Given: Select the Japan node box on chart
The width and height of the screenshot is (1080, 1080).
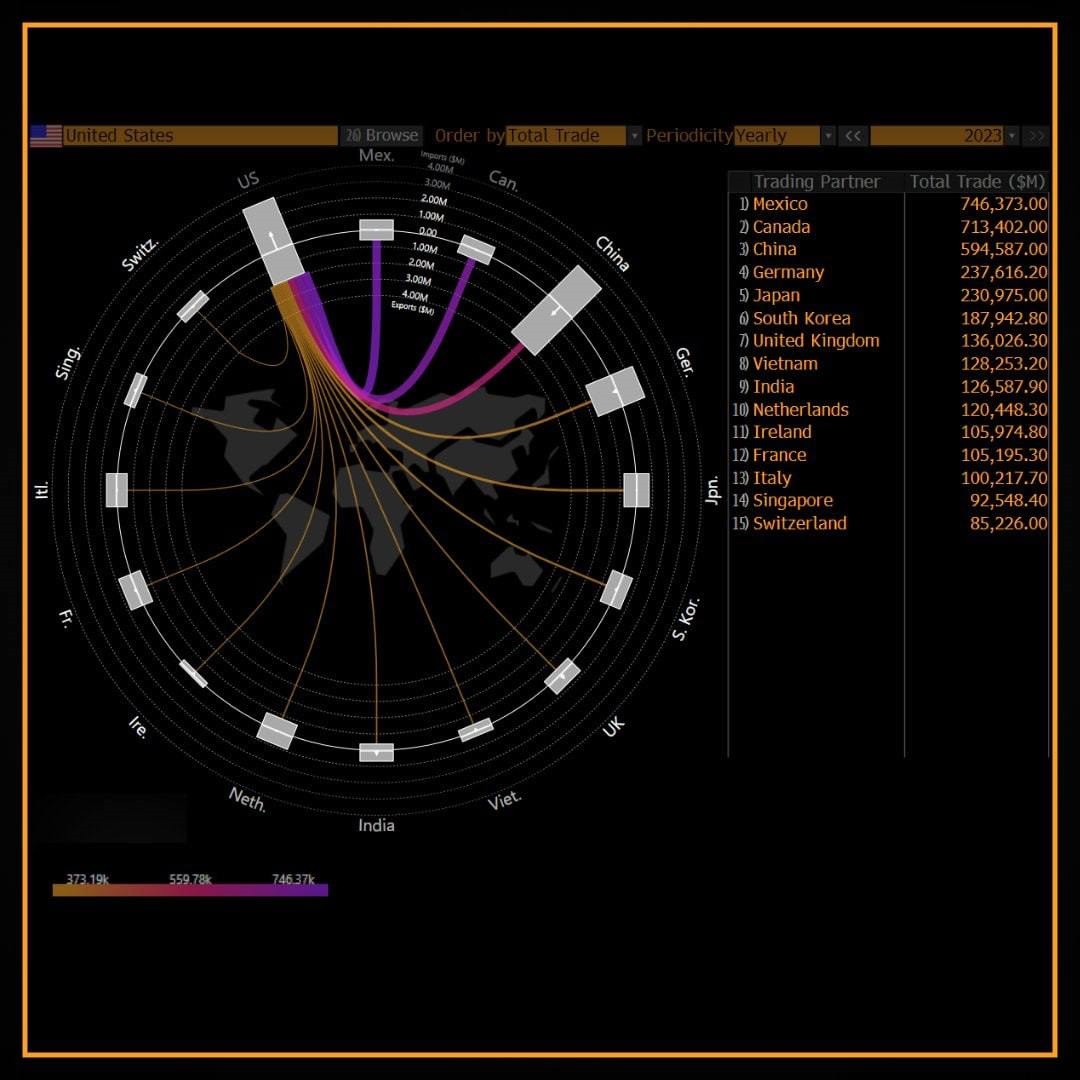Looking at the screenshot, I should tap(636, 490).
